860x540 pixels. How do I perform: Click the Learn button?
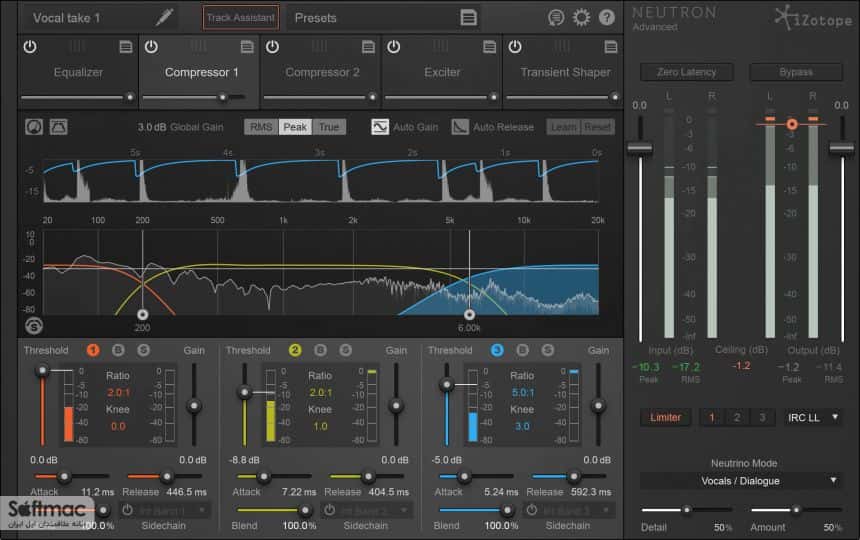coord(563,127)
